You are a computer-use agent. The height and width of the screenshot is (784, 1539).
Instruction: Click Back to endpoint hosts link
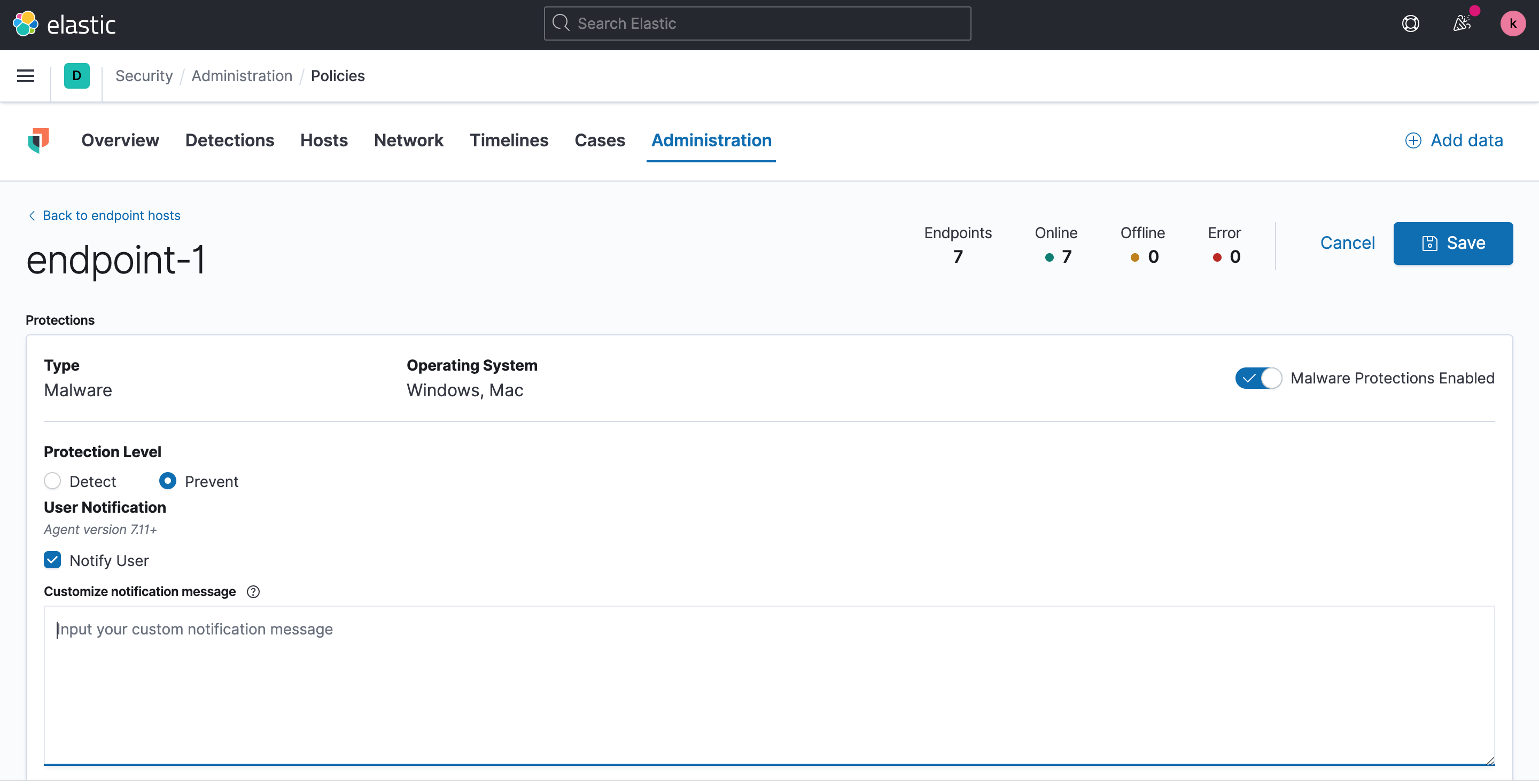click(111, 216)
